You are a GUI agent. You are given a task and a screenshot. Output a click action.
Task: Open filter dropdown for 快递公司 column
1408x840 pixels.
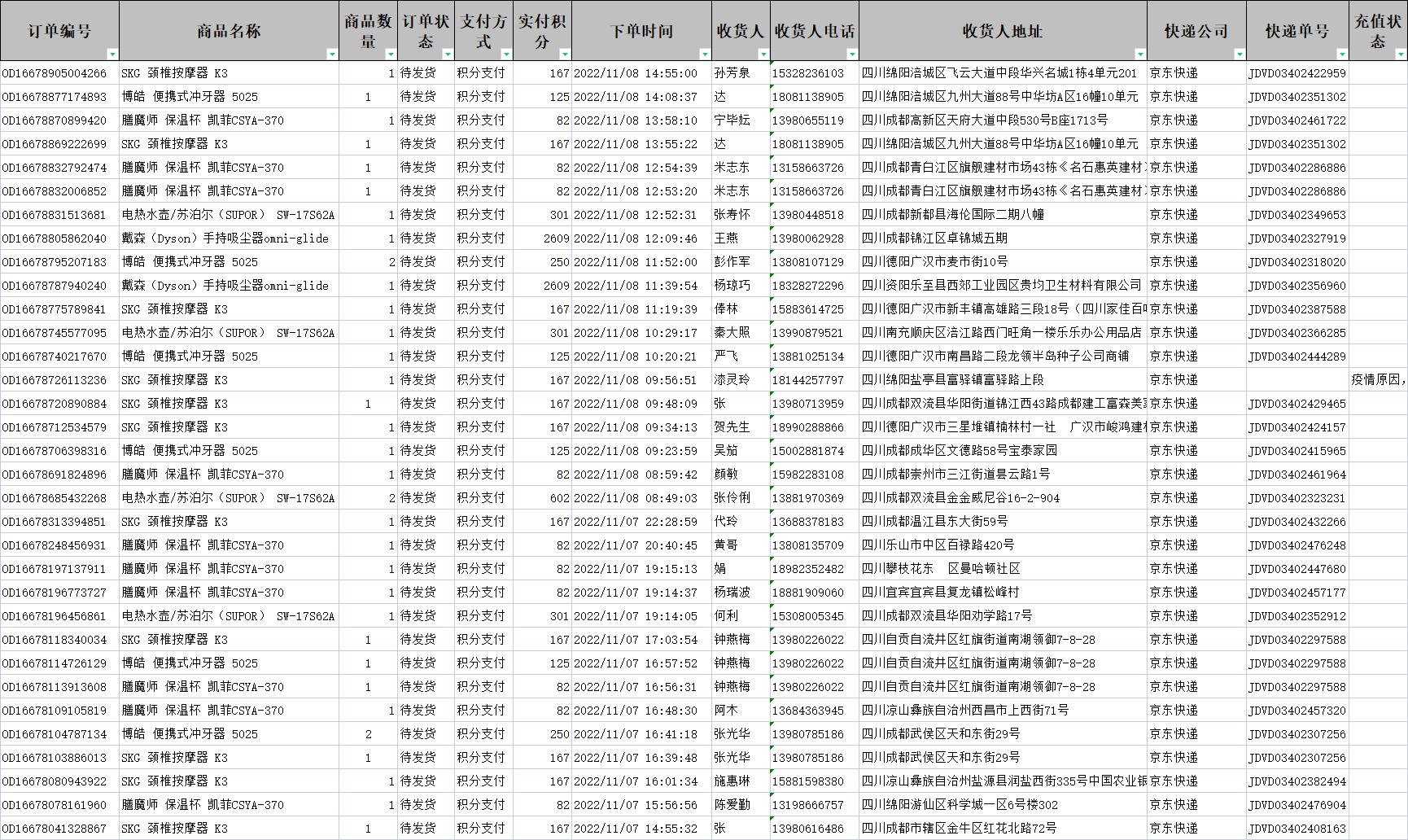(x=1240, y=54)
